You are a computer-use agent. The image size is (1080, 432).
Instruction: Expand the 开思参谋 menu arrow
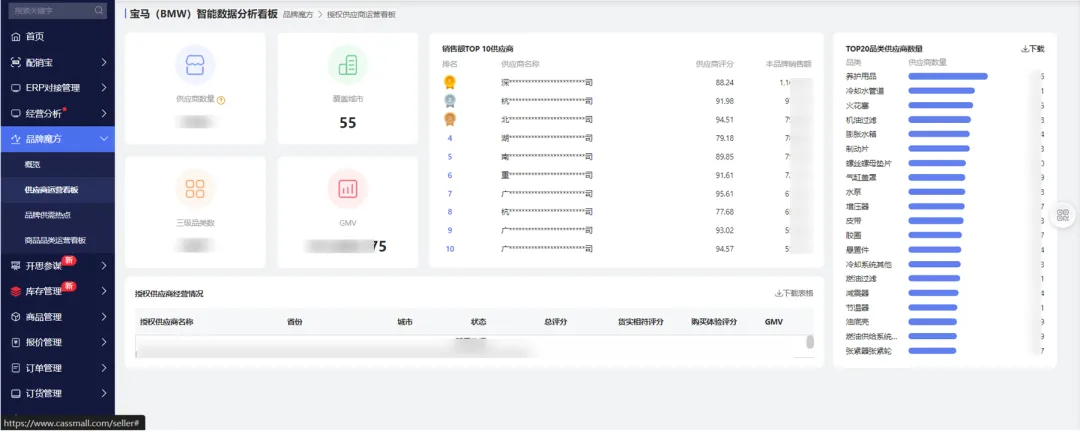(103, 266)
